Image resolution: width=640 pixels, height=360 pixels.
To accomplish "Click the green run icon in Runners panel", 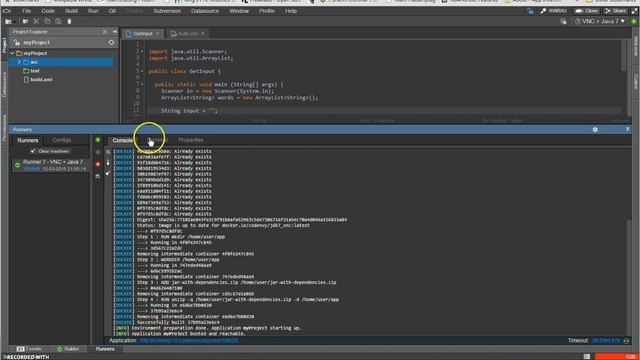I will coord(98,140).
